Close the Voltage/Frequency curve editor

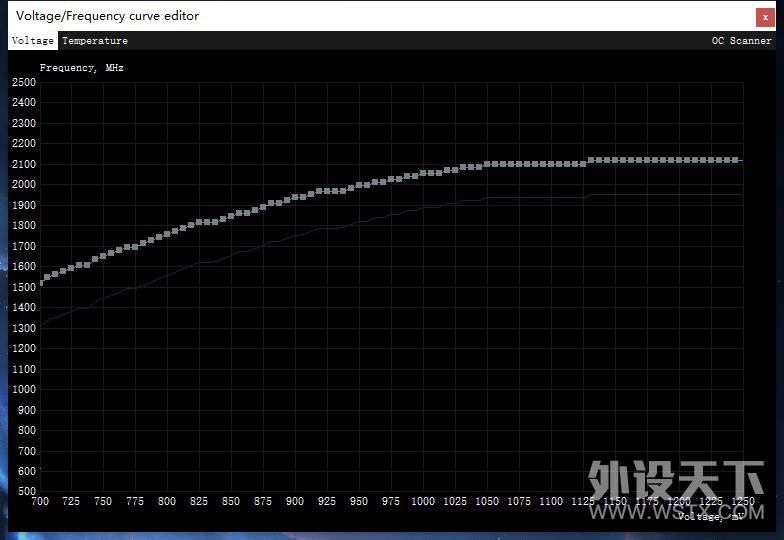coord(765,18)
